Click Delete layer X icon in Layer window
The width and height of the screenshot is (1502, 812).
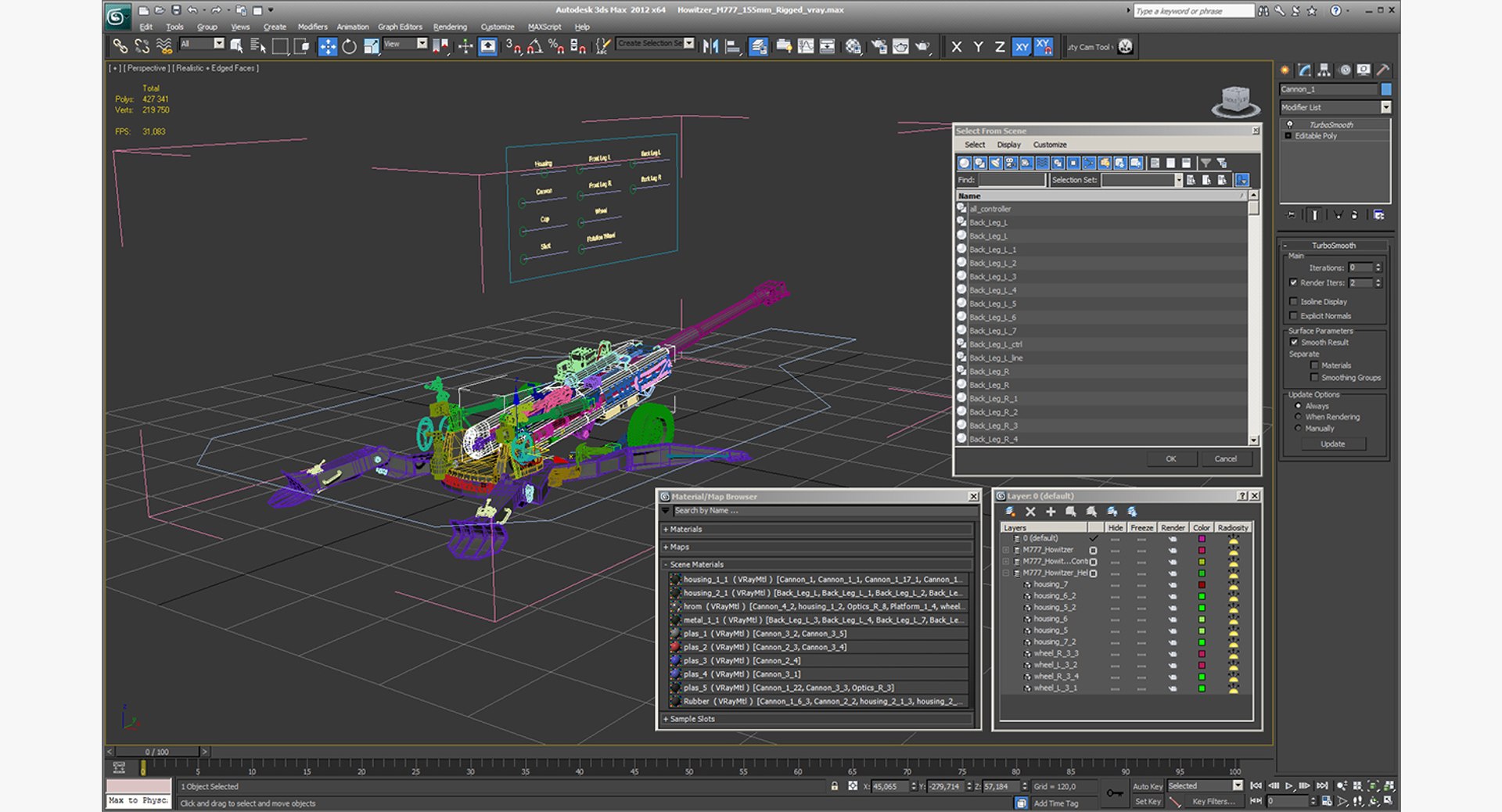pyautogui.click(x=1030, y=512)
